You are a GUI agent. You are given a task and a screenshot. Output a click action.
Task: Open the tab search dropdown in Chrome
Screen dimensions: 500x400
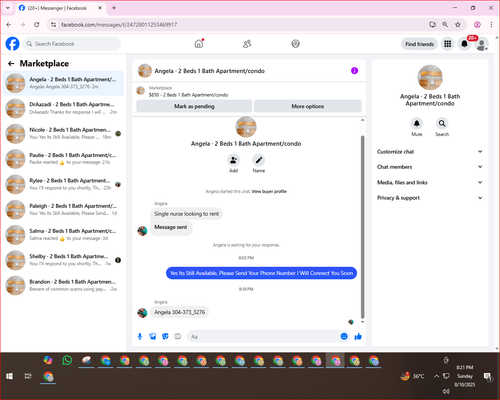pos(8,8)
